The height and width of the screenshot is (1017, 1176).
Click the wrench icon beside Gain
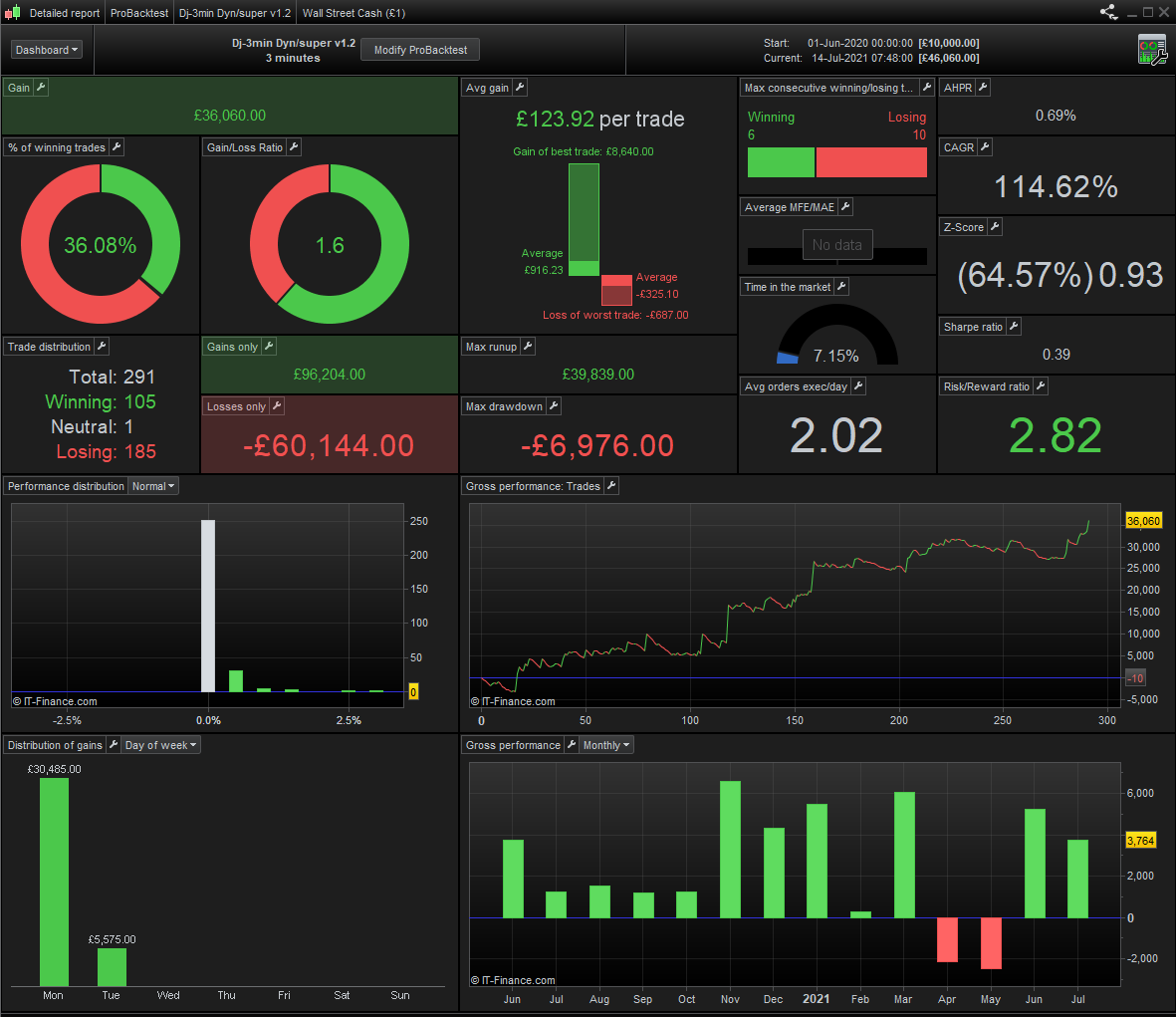pos(41,88)
